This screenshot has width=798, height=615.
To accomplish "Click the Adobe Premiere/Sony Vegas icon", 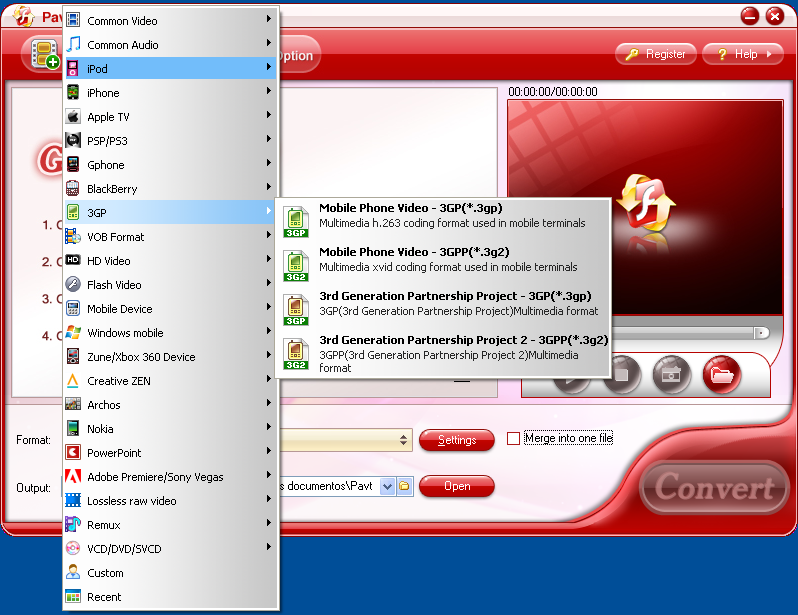I will (x=73, y=476).
